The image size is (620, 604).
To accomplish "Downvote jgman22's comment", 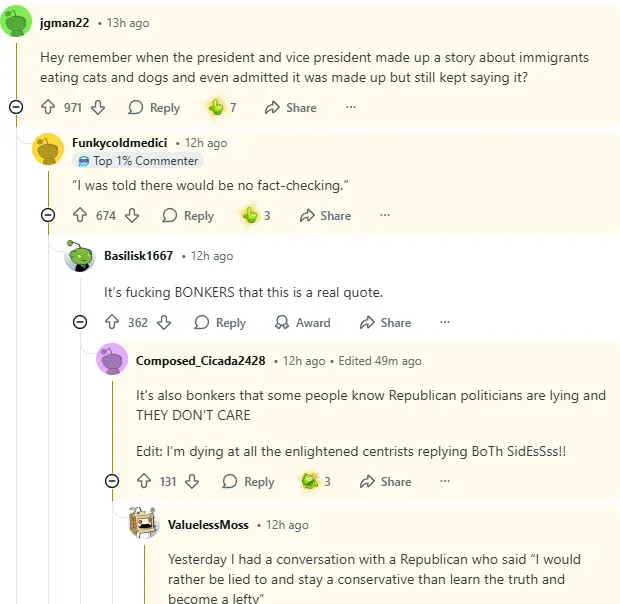I will coord(98,108).
